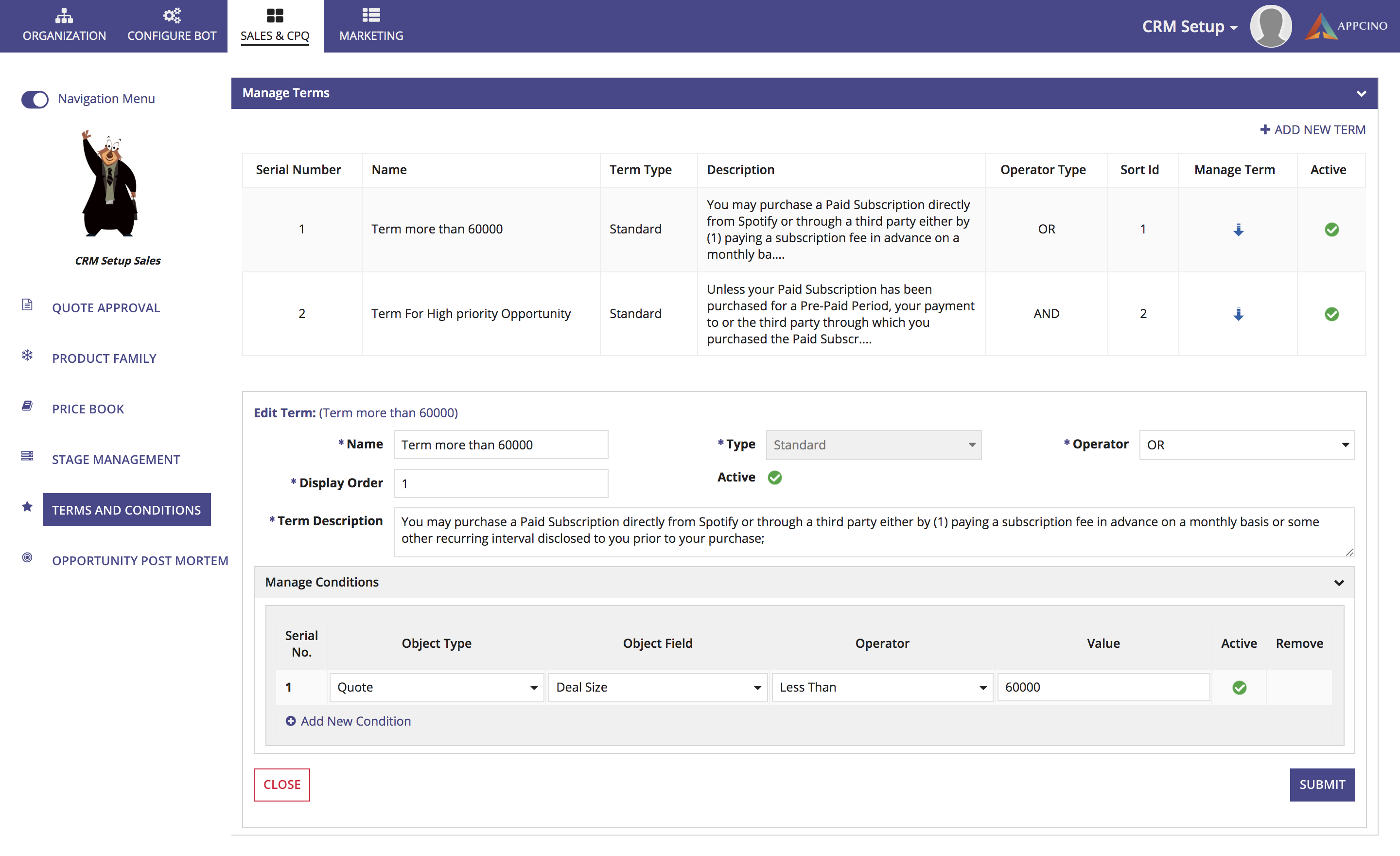The width and height of the screenshot is (1400, 856).
Task: Open the Object Type dropdown showing Quote
Action: (437, 687)
